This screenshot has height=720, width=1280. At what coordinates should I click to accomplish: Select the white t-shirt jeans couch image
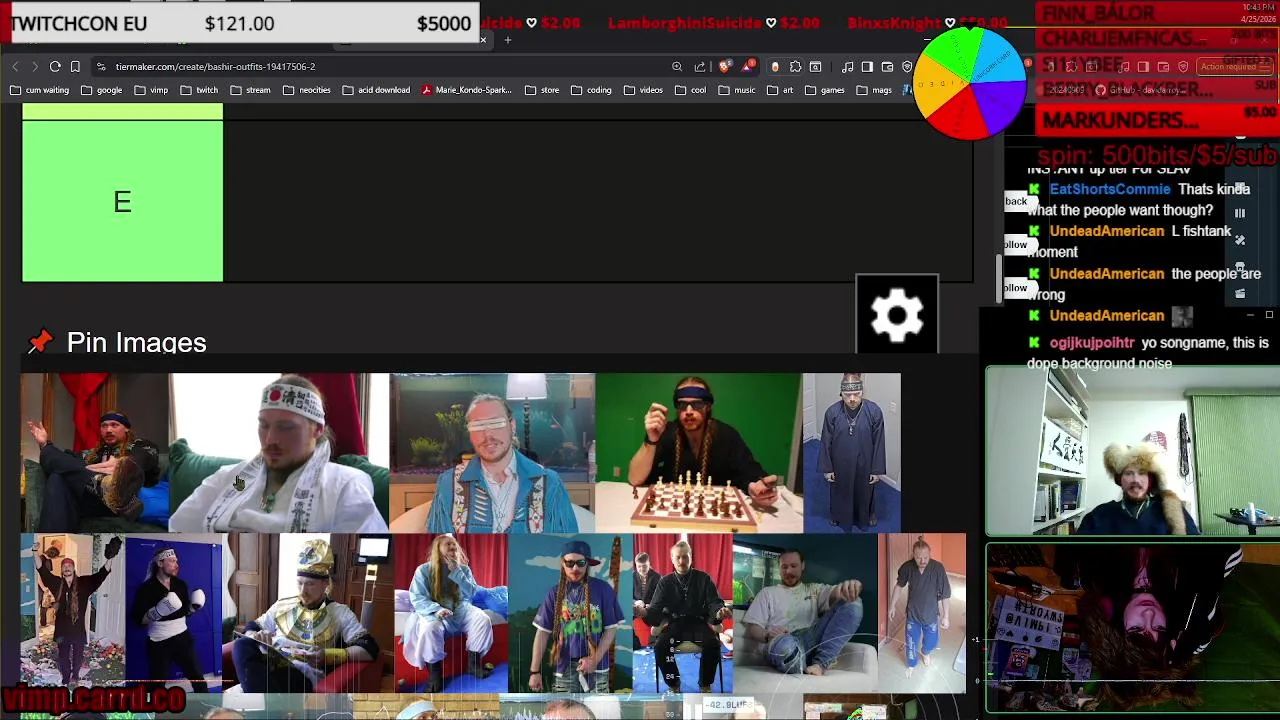(x=805, y=613)
